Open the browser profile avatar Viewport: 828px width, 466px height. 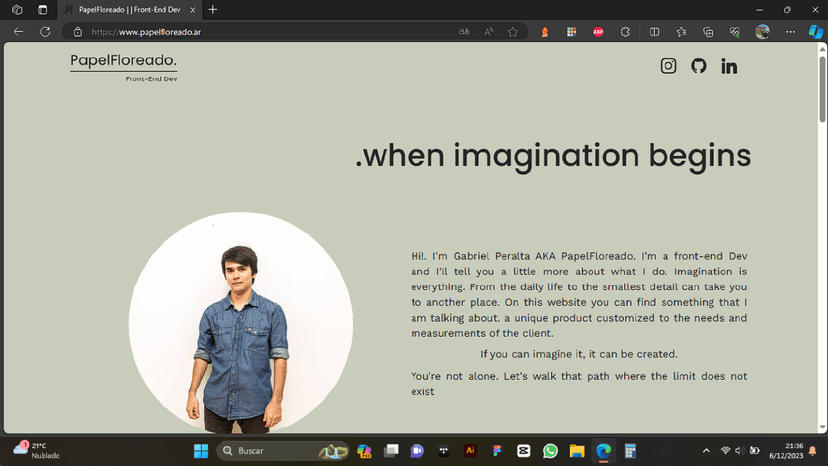pyautogui.click(x=762, y=32)
